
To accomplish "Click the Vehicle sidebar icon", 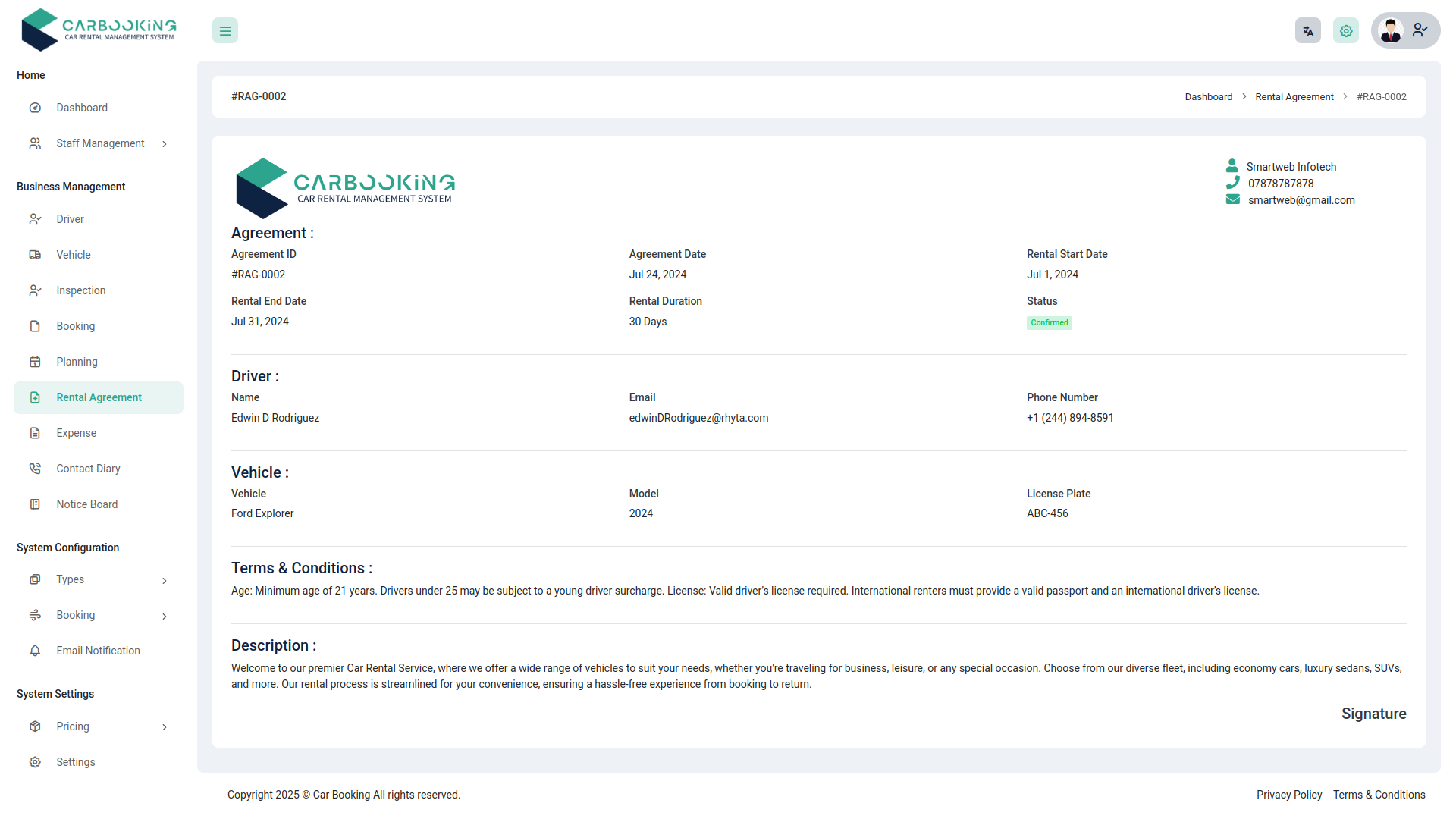I will [x=36, y=255].
